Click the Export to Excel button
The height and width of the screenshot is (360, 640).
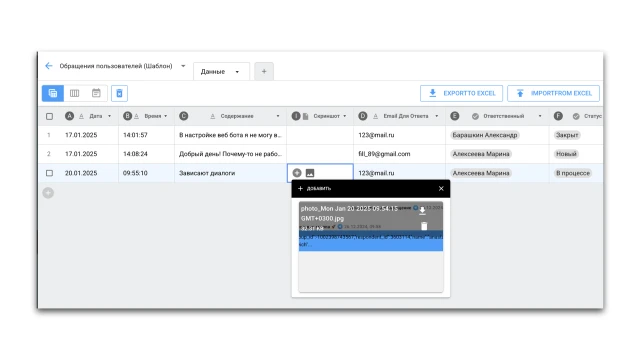pos(461,93)
